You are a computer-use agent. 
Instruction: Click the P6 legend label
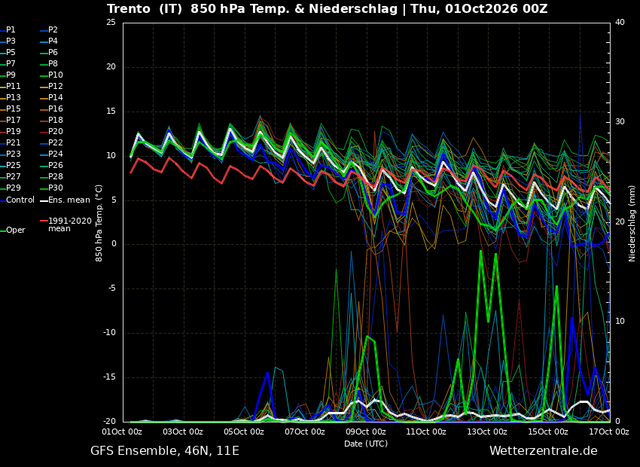click(53, 52)
